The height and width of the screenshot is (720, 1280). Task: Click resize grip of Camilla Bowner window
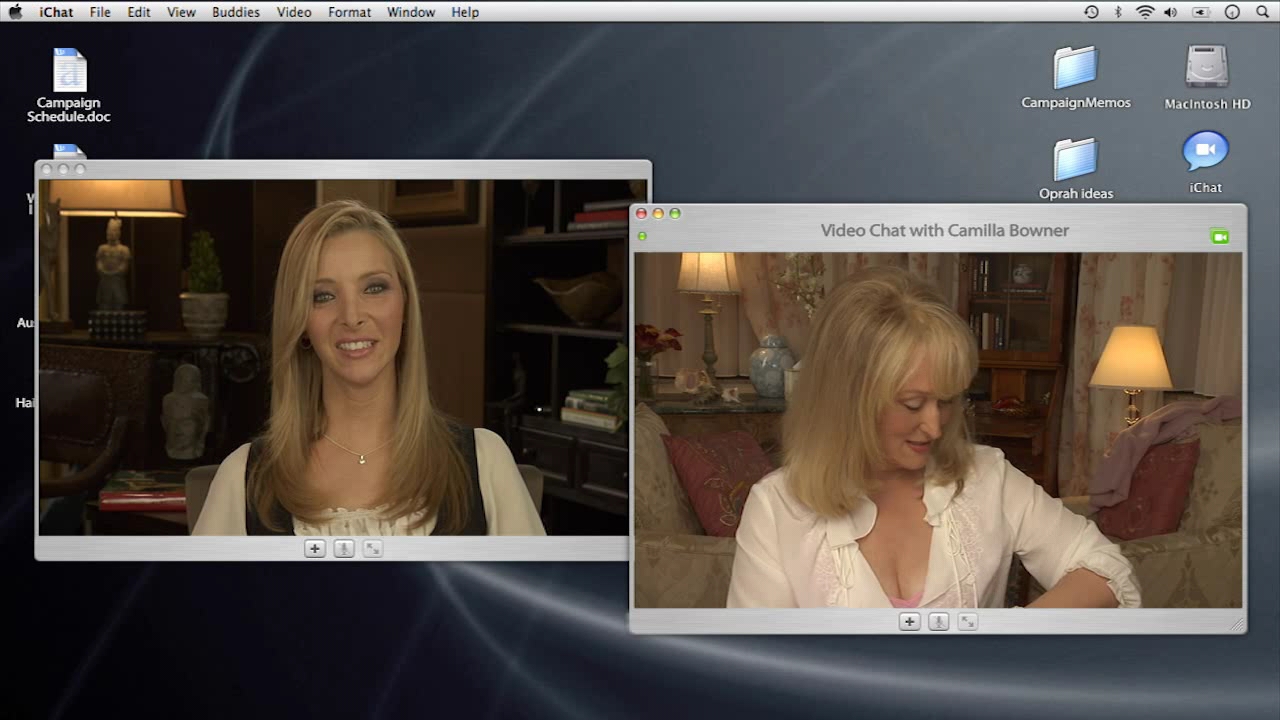point(1237,624)
